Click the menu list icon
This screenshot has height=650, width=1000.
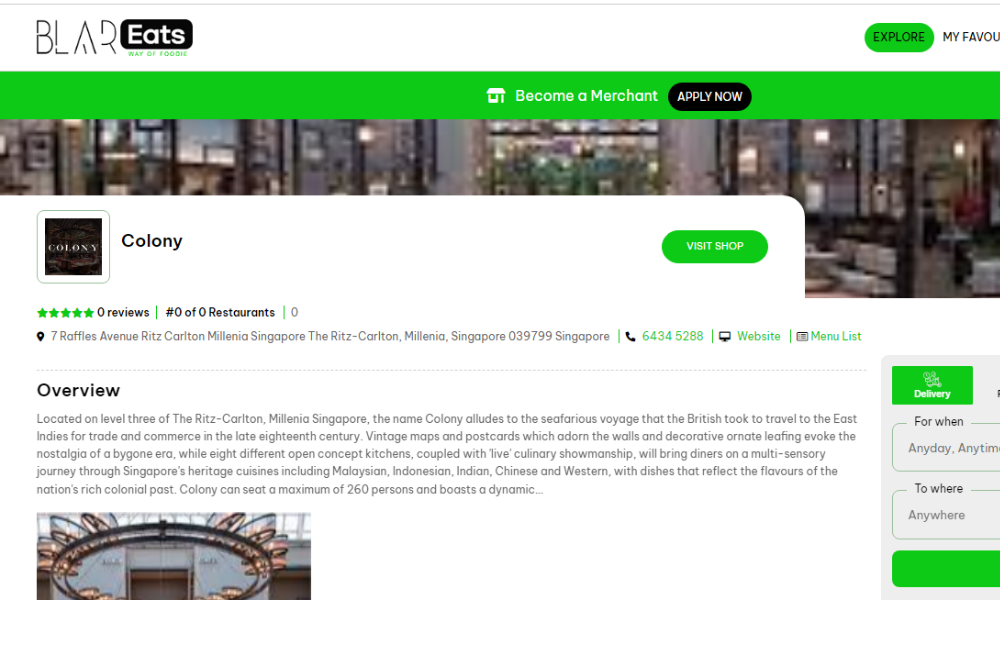802,336
